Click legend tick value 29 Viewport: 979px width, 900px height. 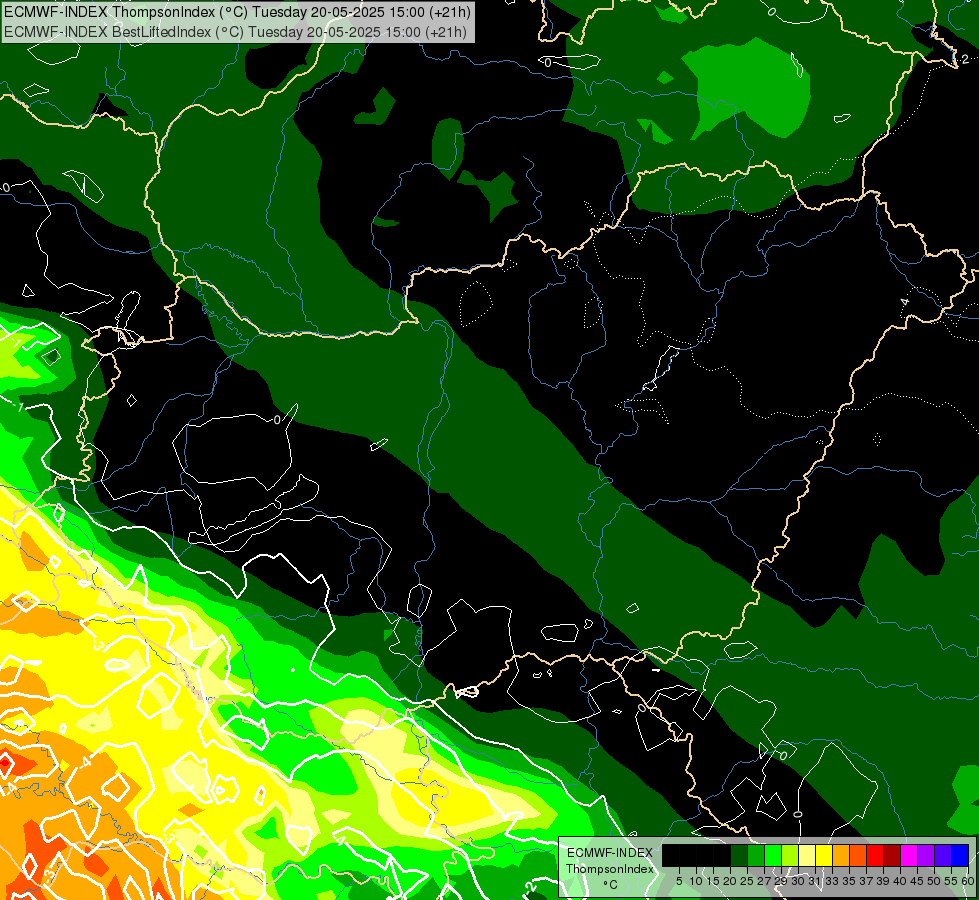point(780,881)
